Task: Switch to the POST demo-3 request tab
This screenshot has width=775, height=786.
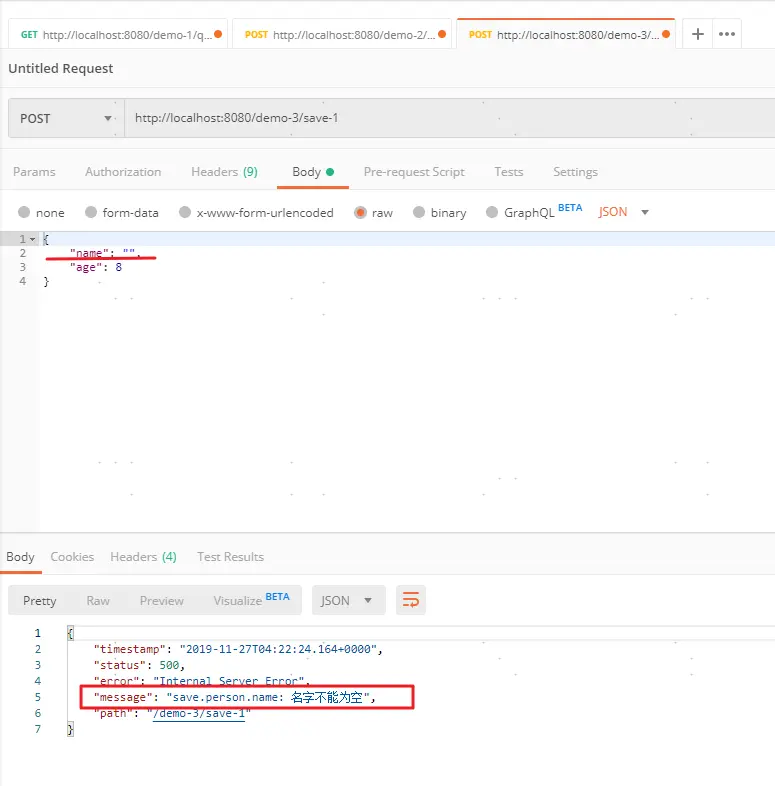Action: pos(566,34)
